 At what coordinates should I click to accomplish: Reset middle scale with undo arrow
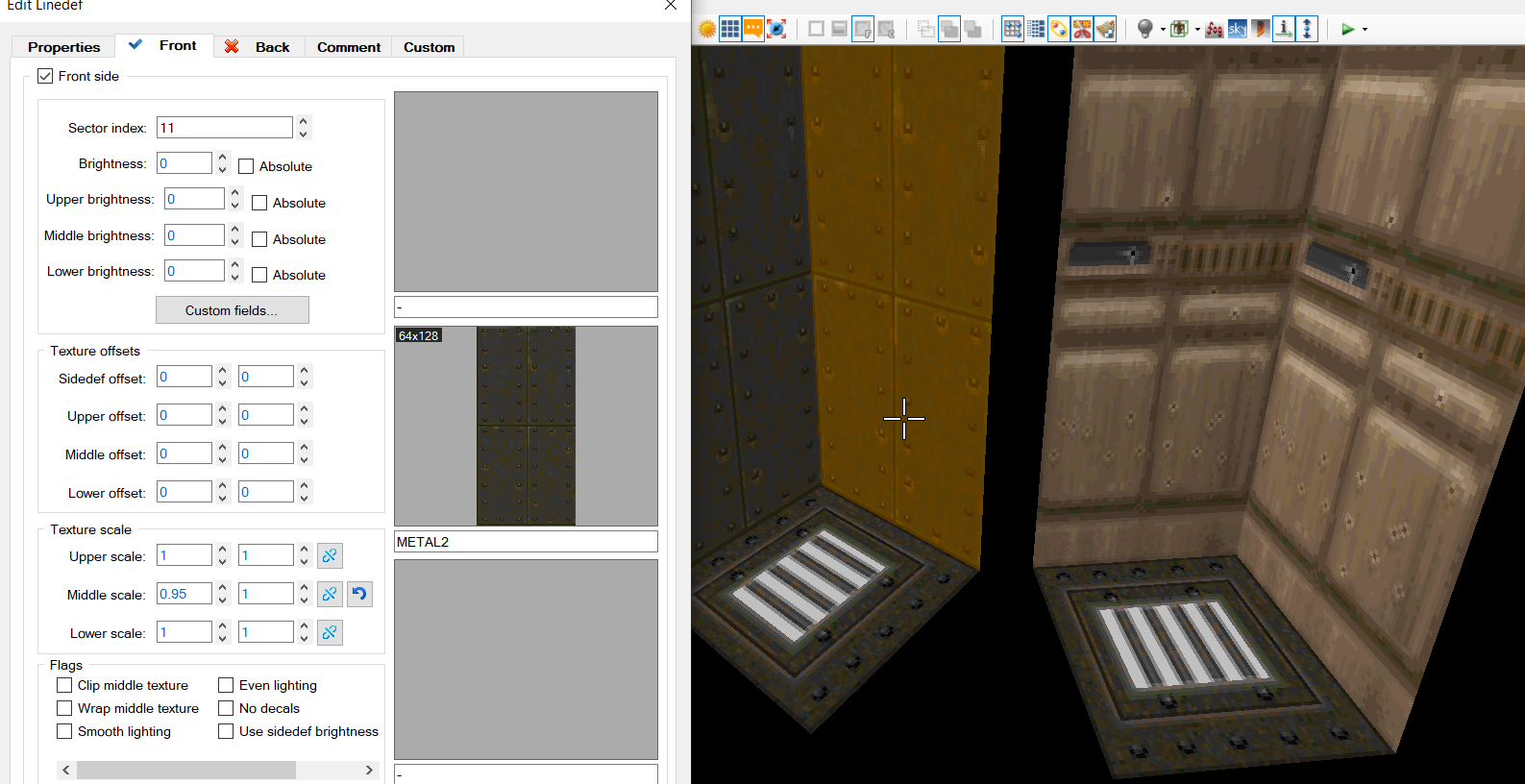point(359,594)
